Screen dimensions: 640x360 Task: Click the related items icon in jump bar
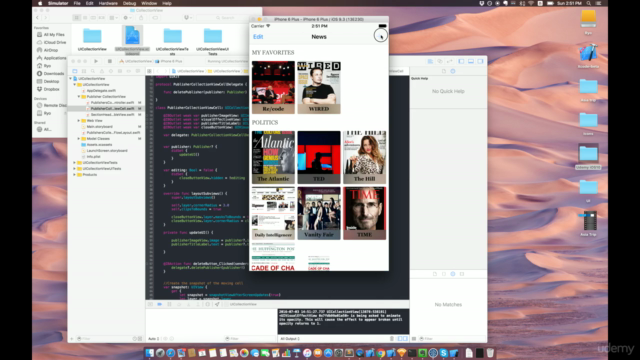(149, 71)
